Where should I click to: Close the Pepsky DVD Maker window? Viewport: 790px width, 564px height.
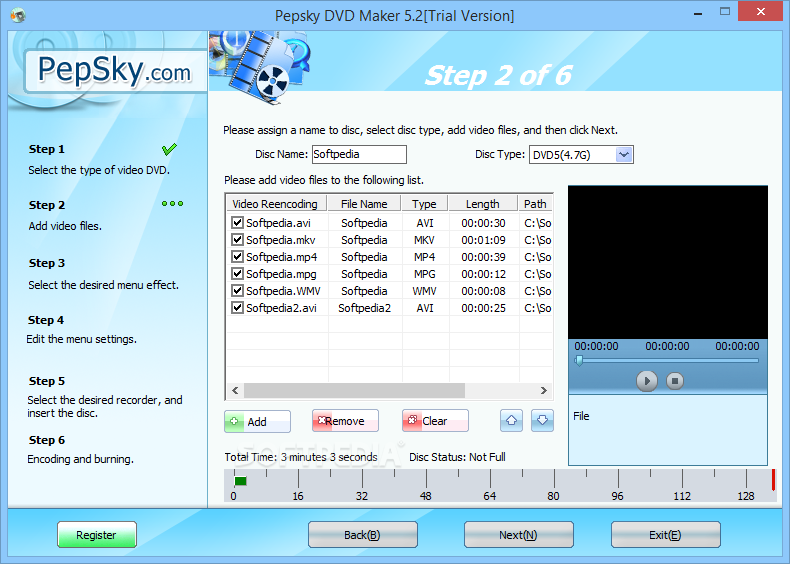(761, 12)
